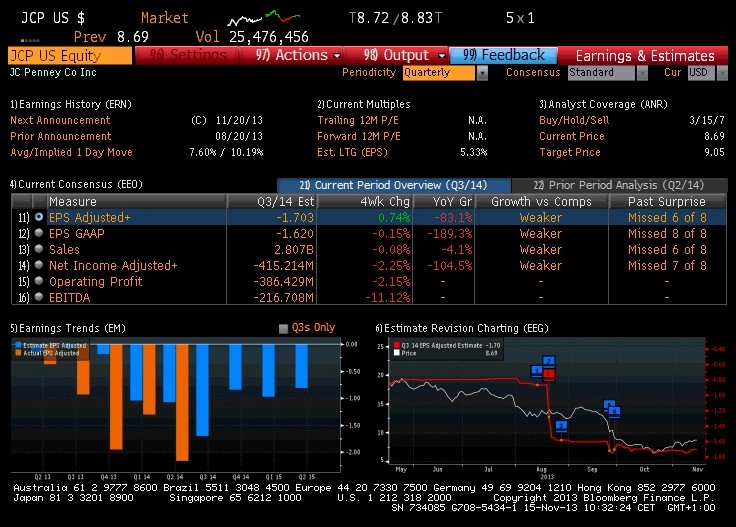Click the Vol 25,476,456 value

click(x=268, y=37)
